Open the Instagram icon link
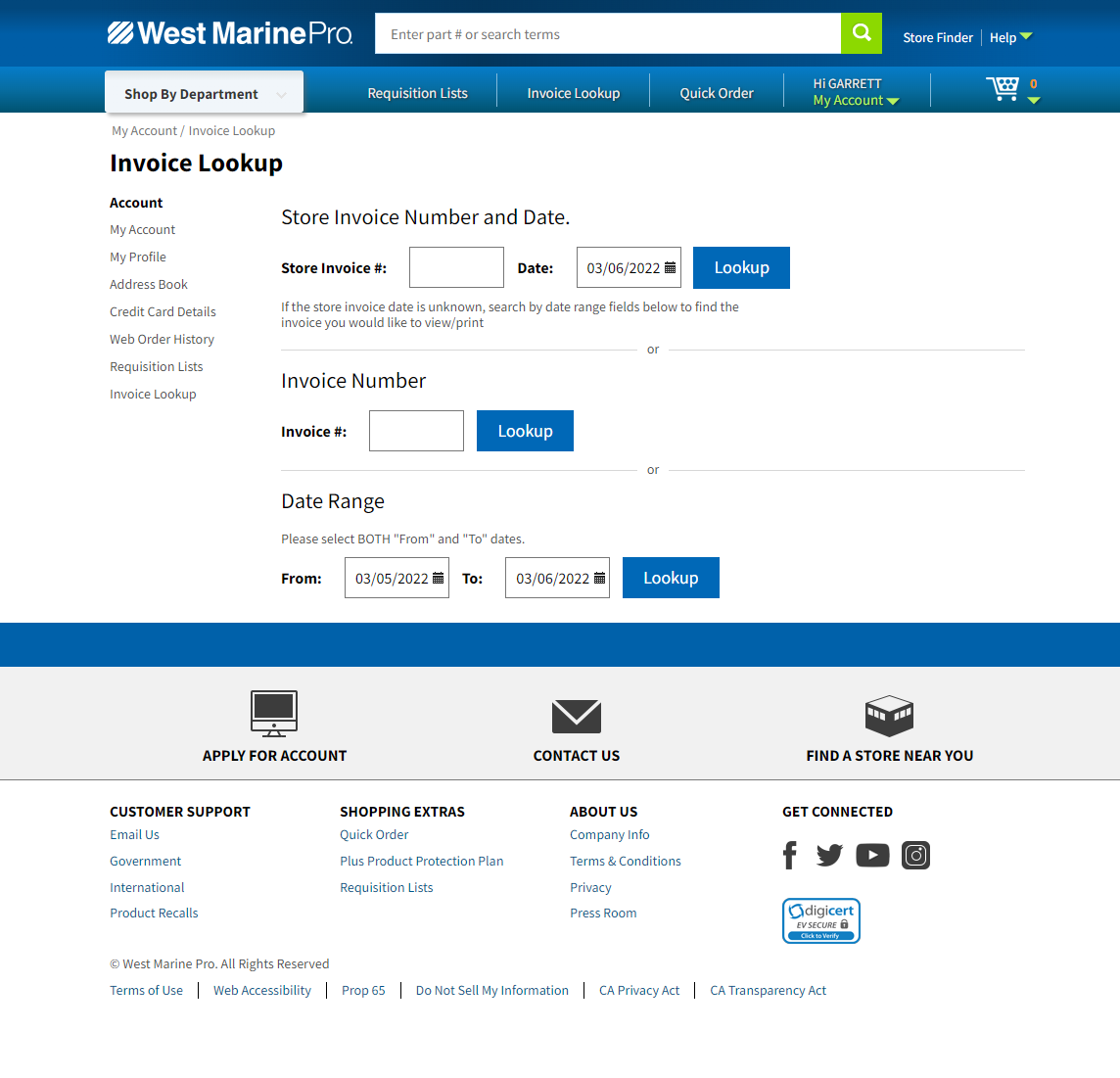 click(915, 856)
